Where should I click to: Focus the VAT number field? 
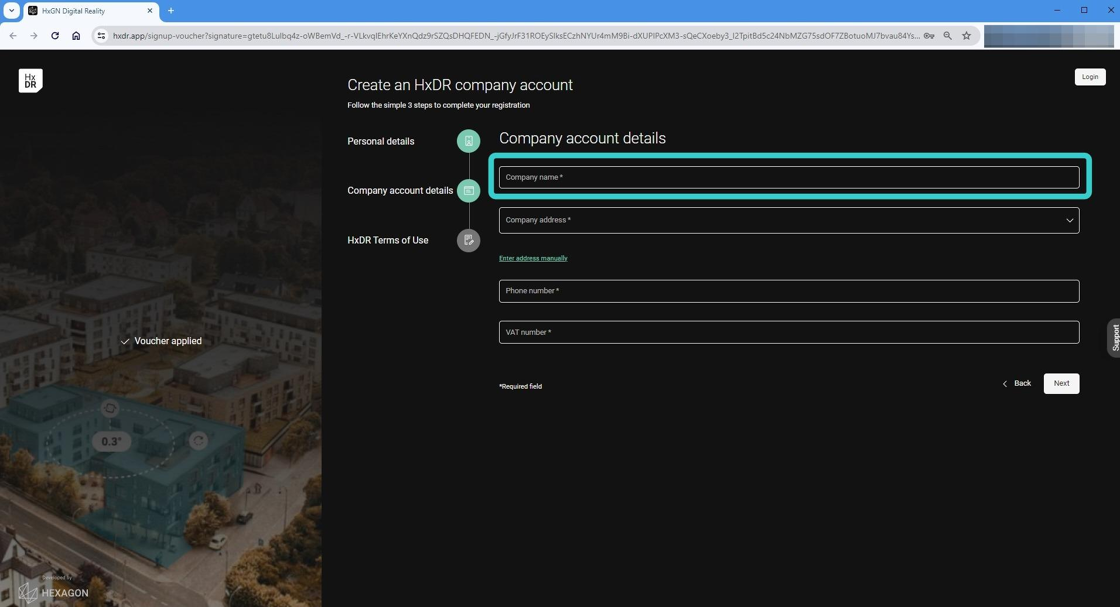tap(789, 332)
